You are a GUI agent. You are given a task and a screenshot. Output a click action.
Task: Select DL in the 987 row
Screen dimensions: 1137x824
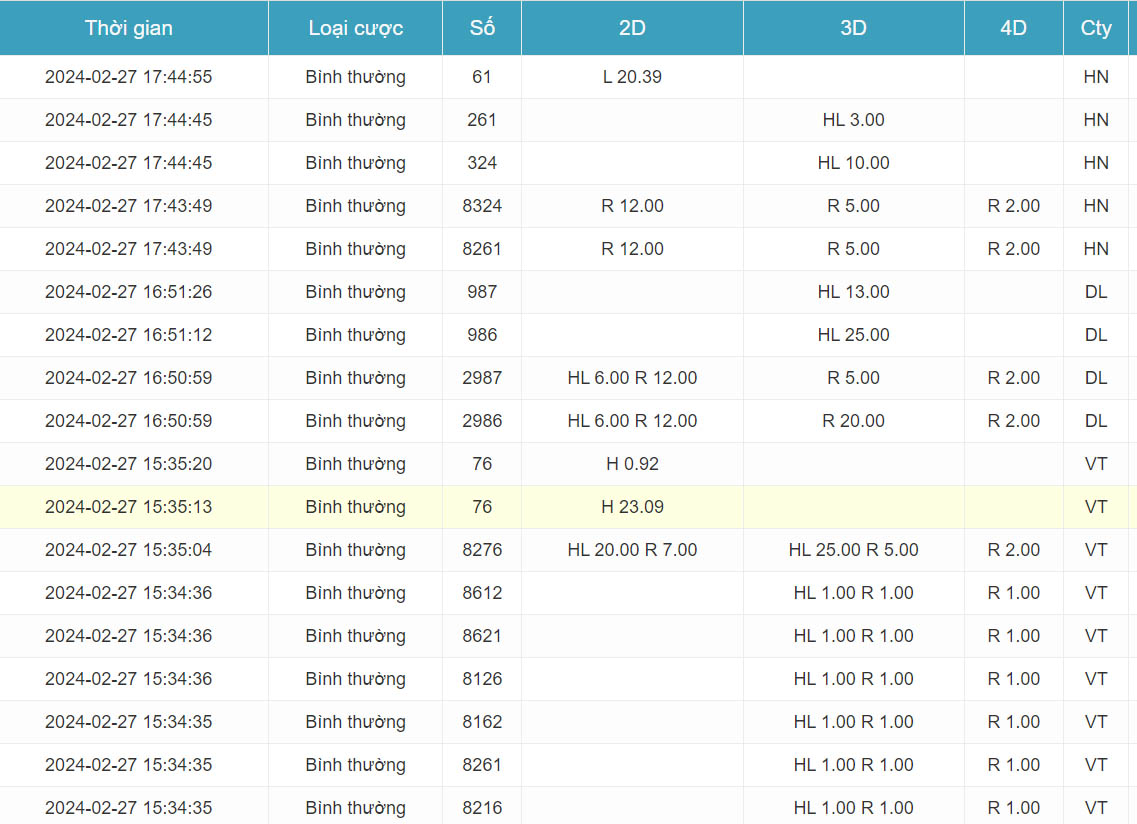coord(1096,292)
